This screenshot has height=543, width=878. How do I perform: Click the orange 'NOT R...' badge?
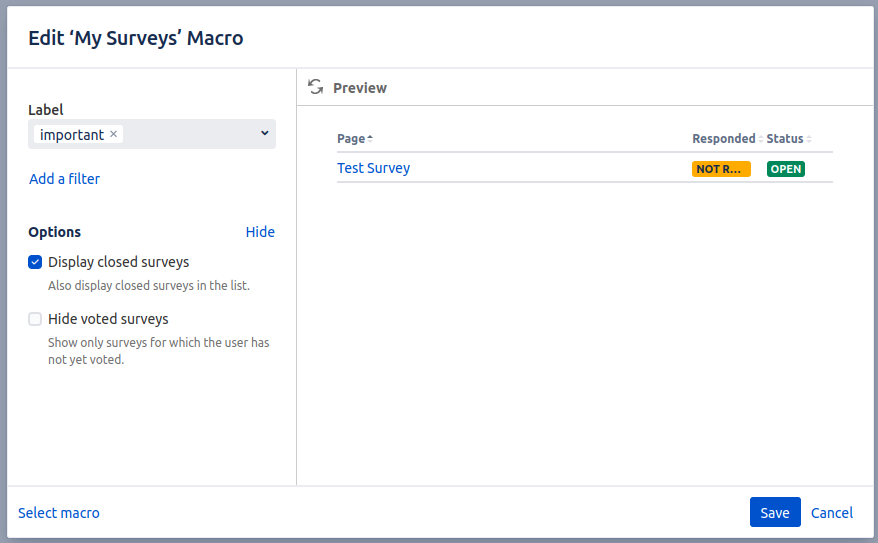pyautogui.click(x=720, y=169)
